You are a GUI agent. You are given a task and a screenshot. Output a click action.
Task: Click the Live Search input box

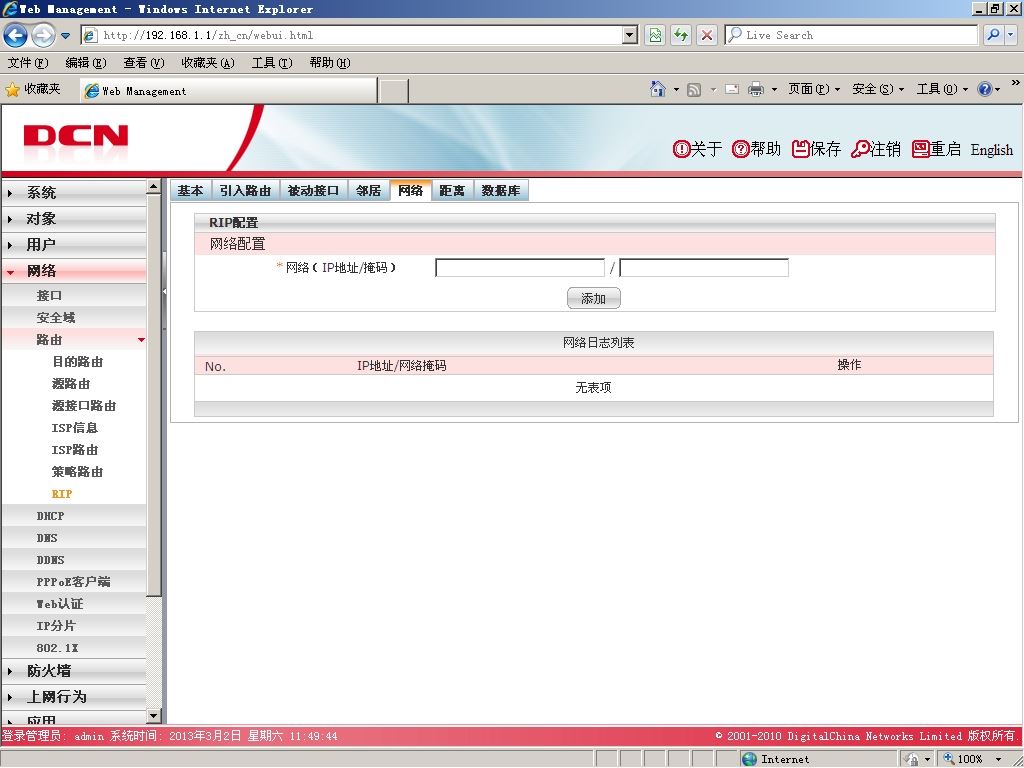(851, 35)
